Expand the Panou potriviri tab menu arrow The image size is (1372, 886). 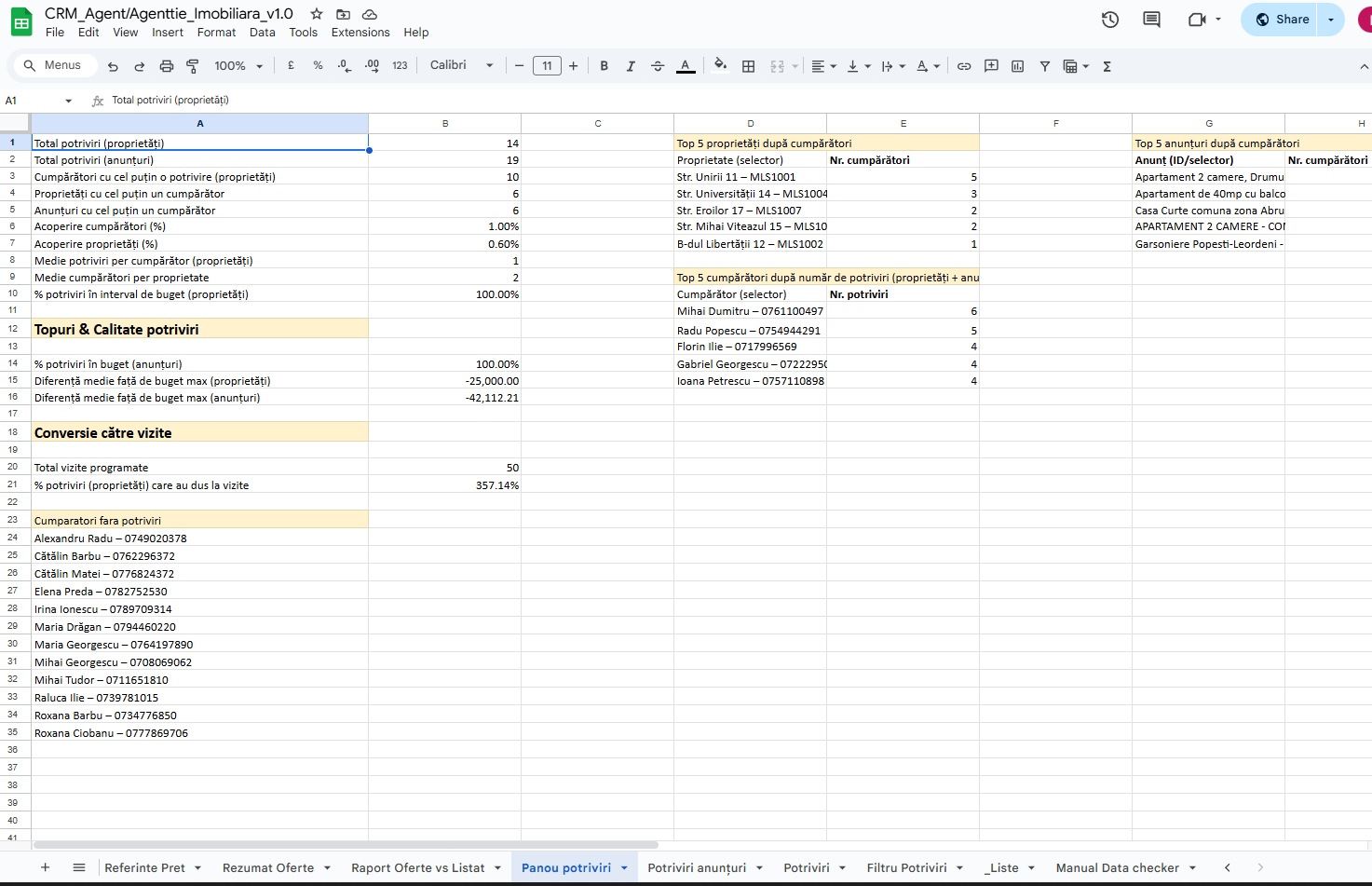[x=624, y=868]
